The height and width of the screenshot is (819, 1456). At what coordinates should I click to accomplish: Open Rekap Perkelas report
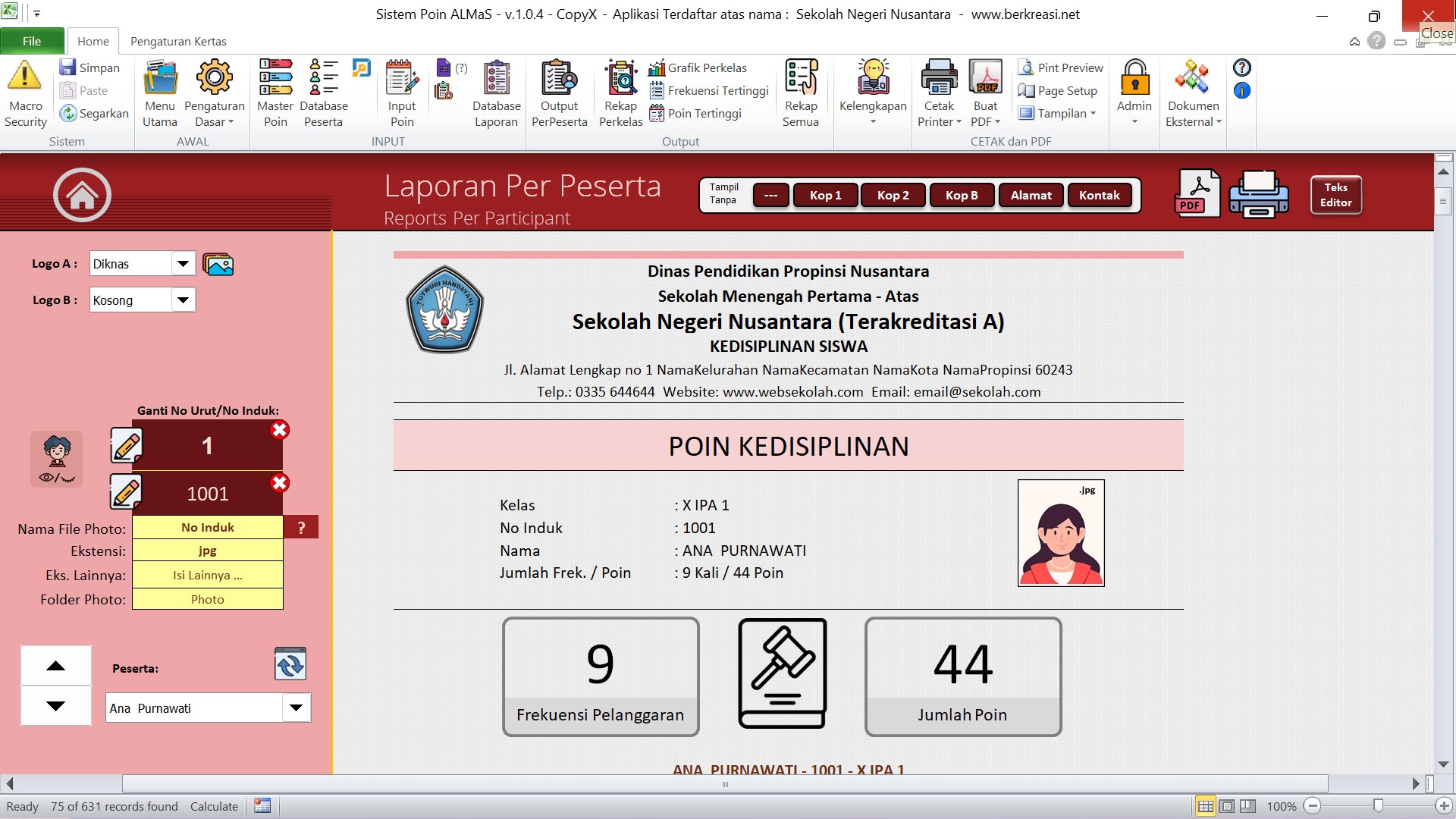tap(620, 93)
